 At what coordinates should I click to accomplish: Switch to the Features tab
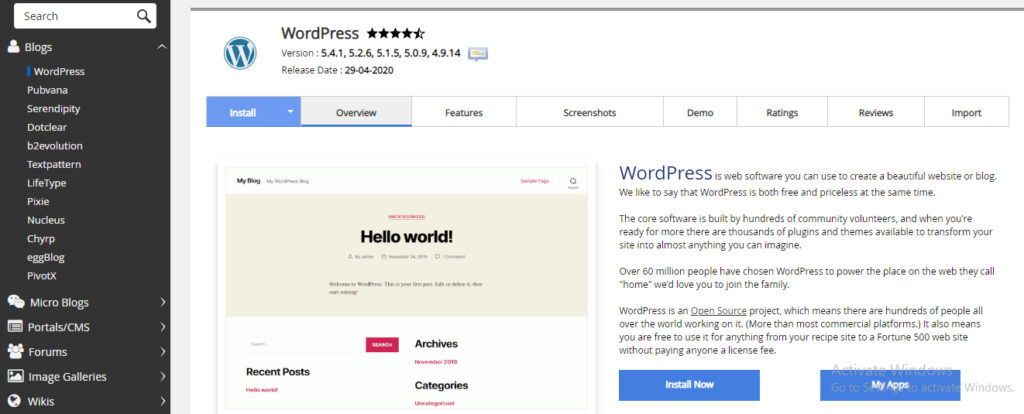pyautogui.click(x=464, y=112)
